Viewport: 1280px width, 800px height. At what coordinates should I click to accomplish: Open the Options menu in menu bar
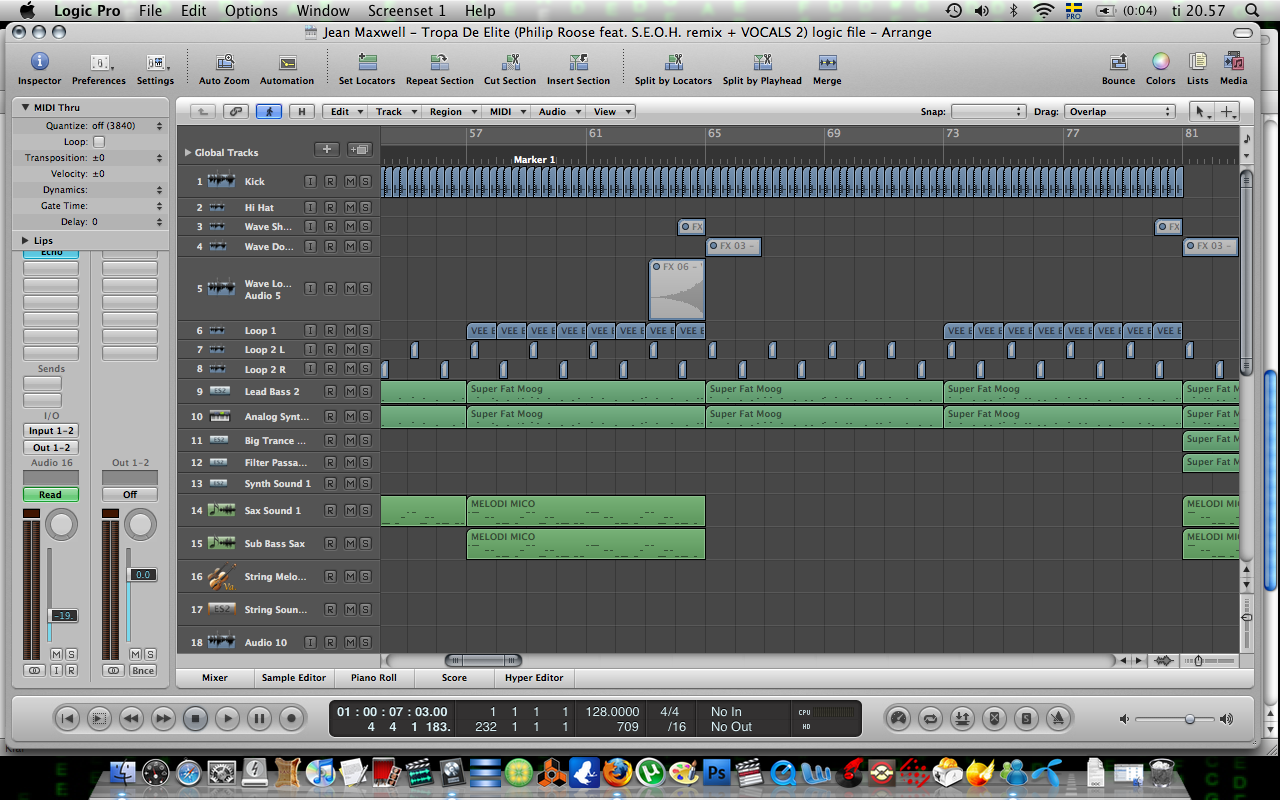tap(251, 11)
